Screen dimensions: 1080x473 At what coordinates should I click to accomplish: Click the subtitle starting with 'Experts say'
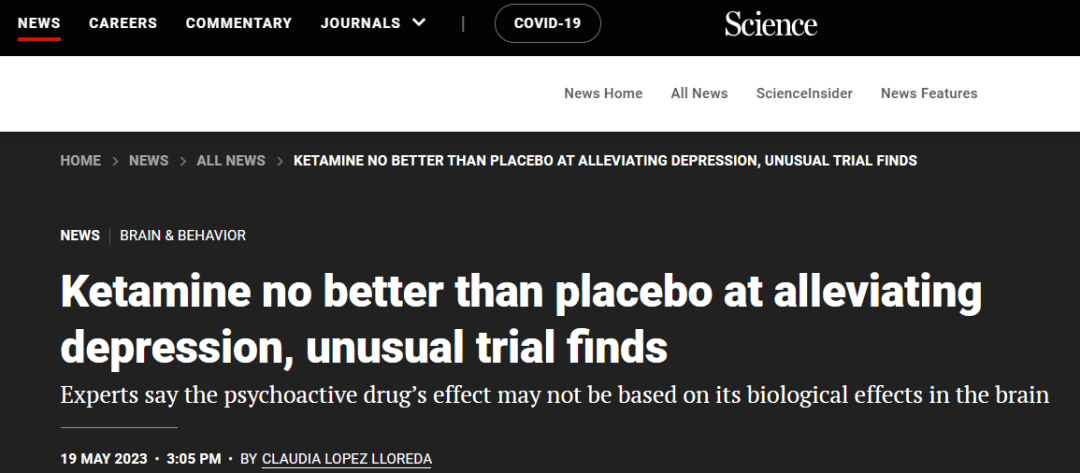tap(554, 394)
